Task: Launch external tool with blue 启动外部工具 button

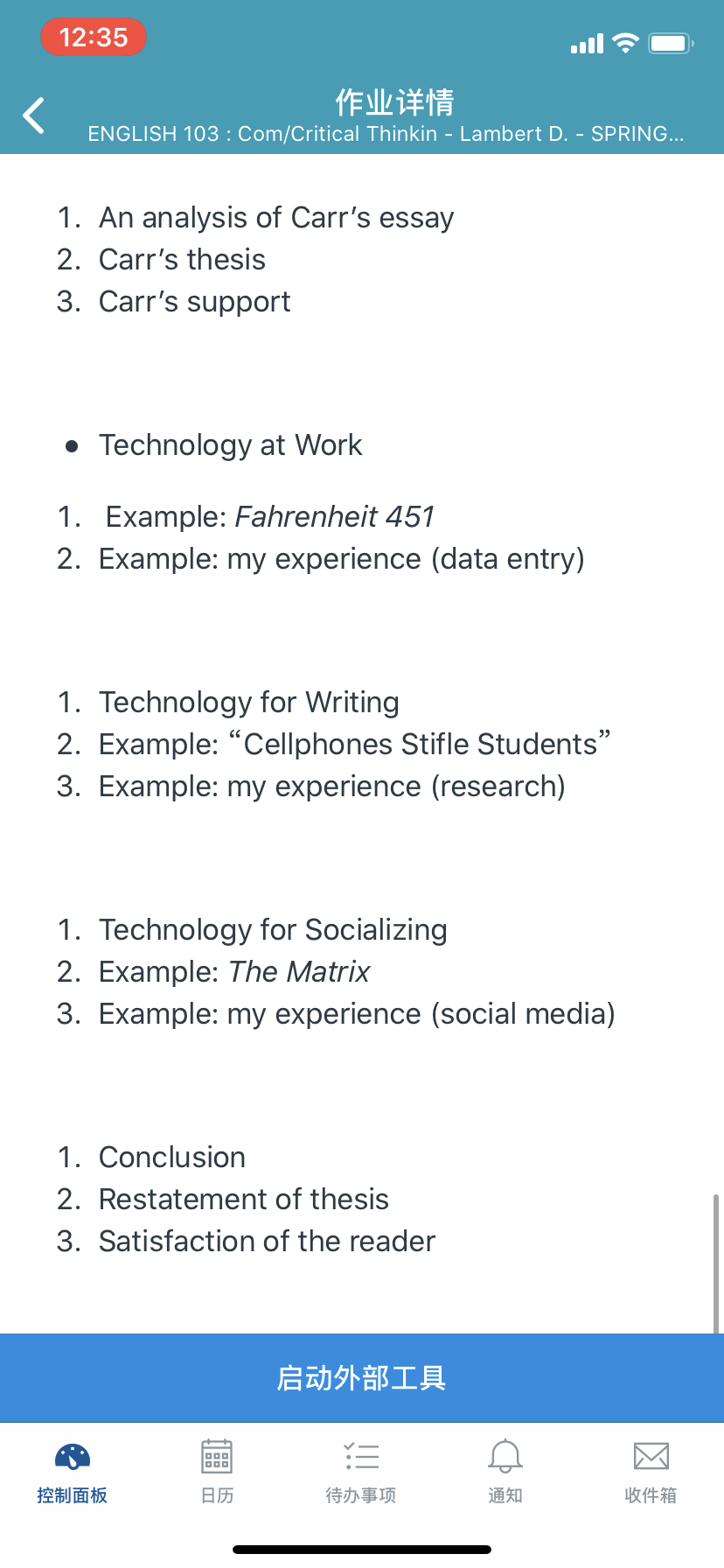Action: 362,1377
